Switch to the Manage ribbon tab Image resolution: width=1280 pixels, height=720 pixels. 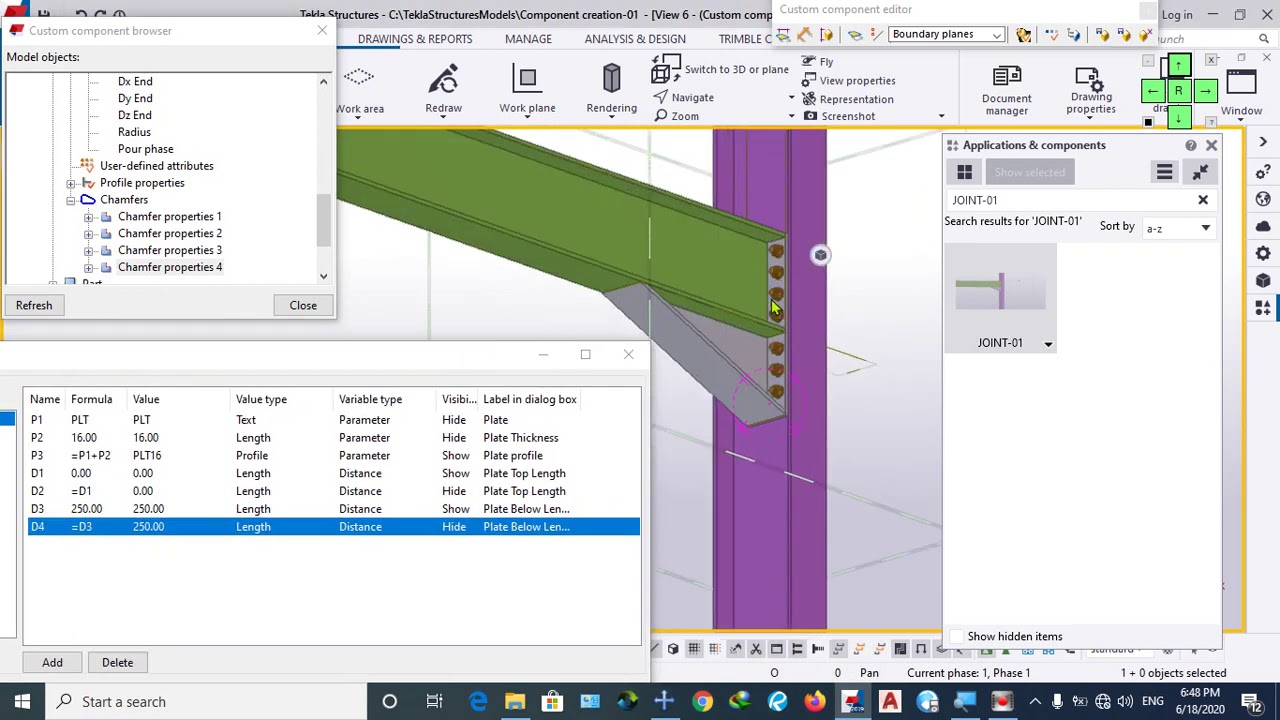click(x=528, y=39)
